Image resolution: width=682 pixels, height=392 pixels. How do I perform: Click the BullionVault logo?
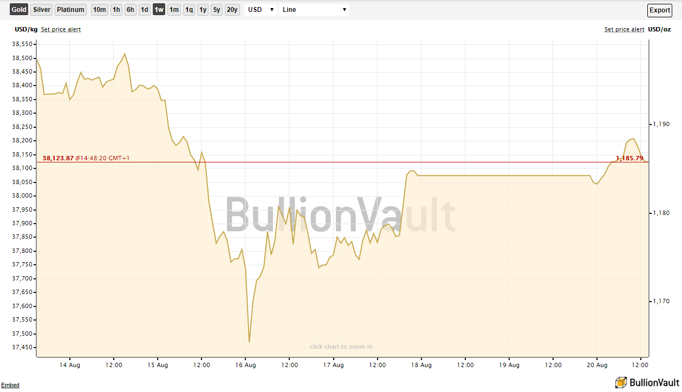point(647,383)
